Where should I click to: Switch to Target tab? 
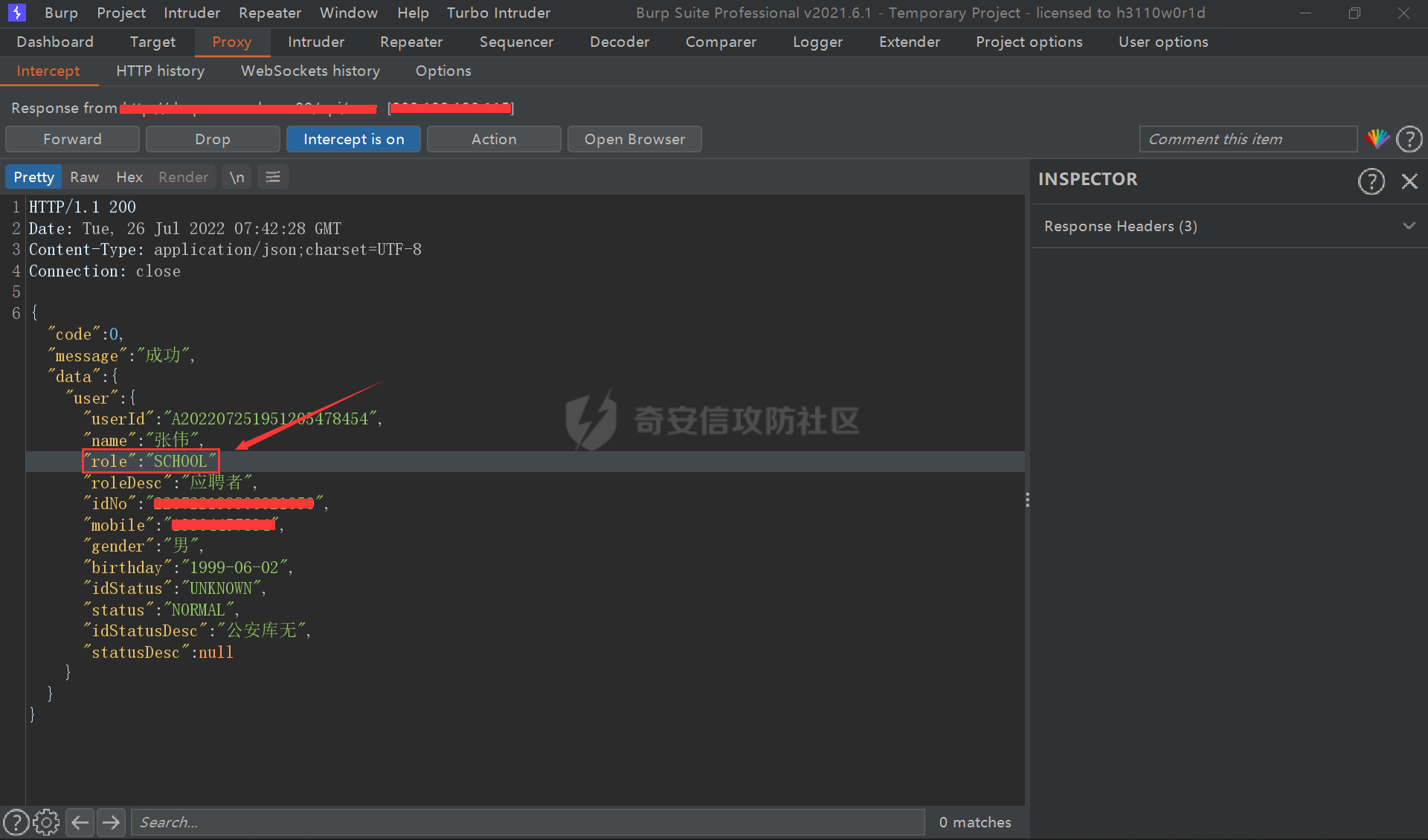pyautogui.click(x=152, y=42)
